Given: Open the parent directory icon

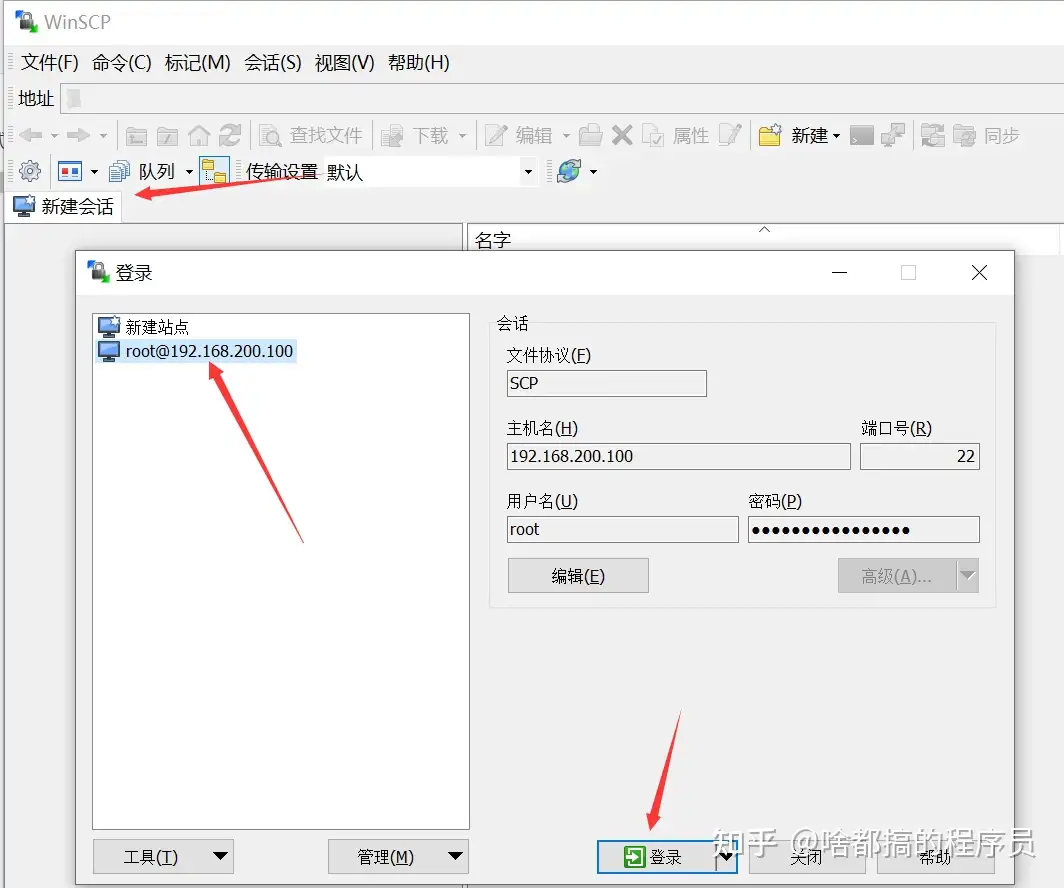Looking at the screenshot, I should tap(136, 136).
